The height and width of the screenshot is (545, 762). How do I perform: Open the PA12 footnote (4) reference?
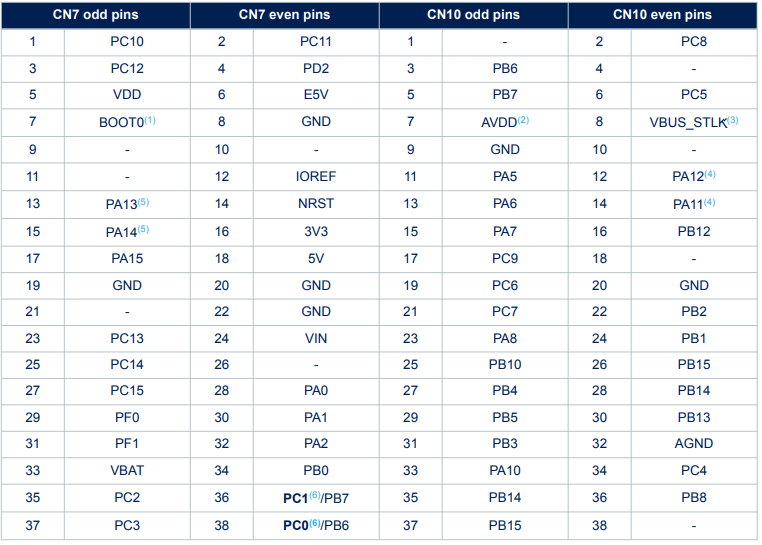710,174
